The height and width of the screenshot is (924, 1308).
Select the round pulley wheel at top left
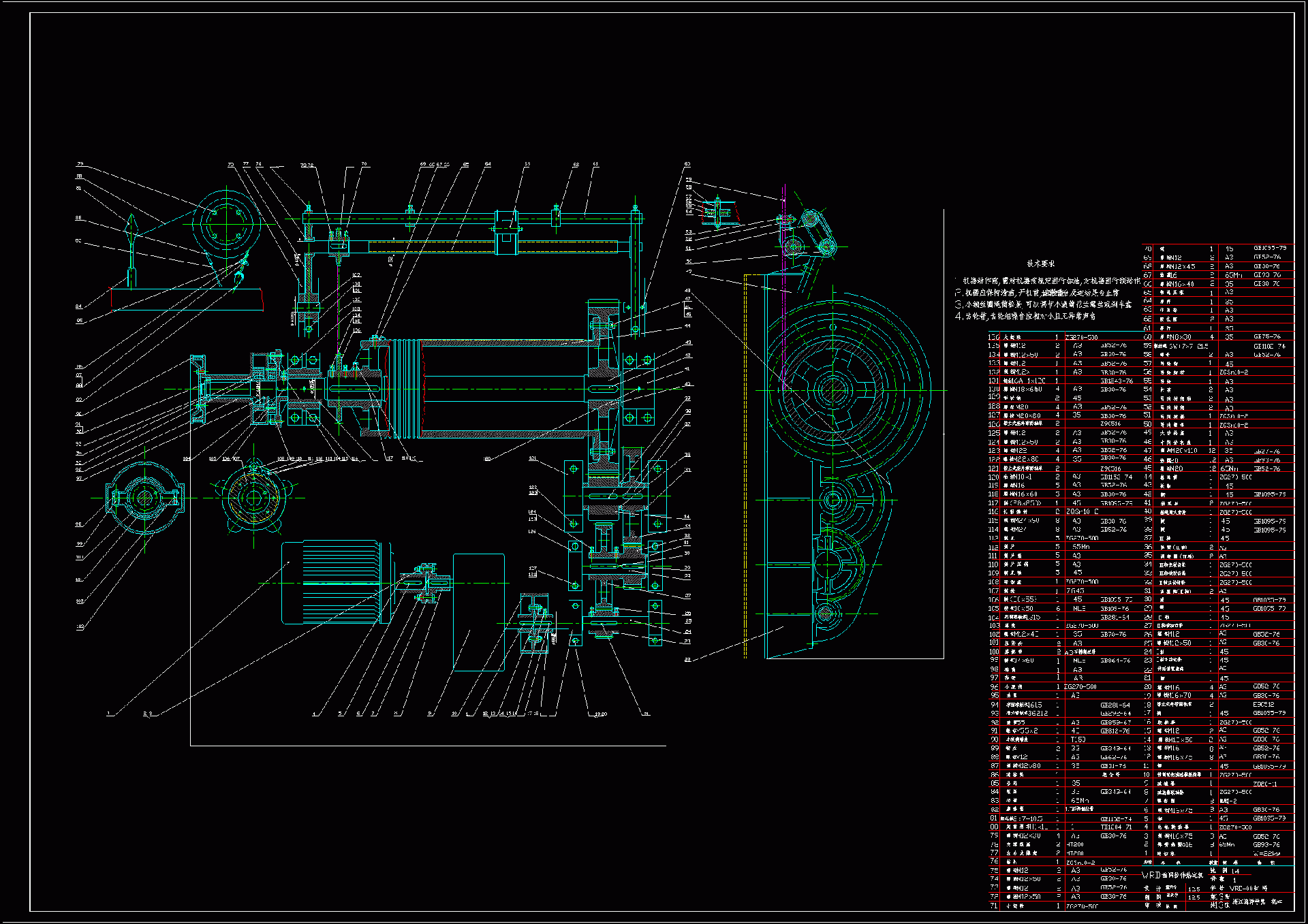click(x=226, y=223)
